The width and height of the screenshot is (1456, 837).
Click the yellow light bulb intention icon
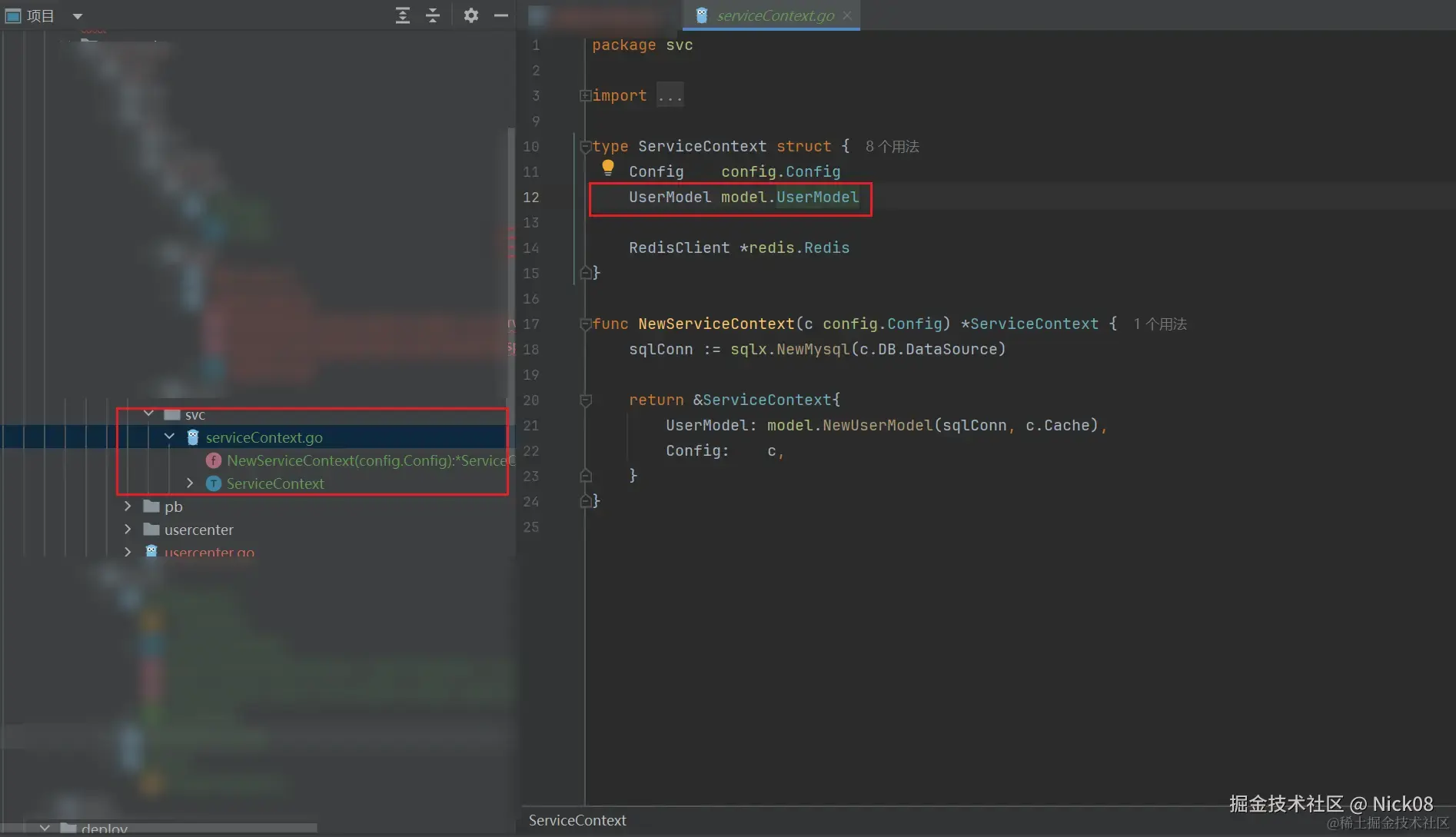[x=607, y=167]
